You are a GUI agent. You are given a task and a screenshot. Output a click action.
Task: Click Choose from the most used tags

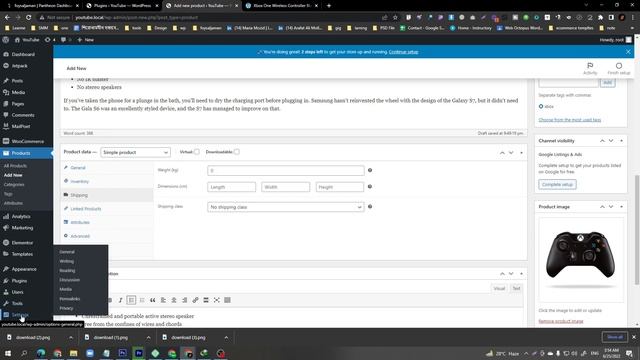point(569,120)
